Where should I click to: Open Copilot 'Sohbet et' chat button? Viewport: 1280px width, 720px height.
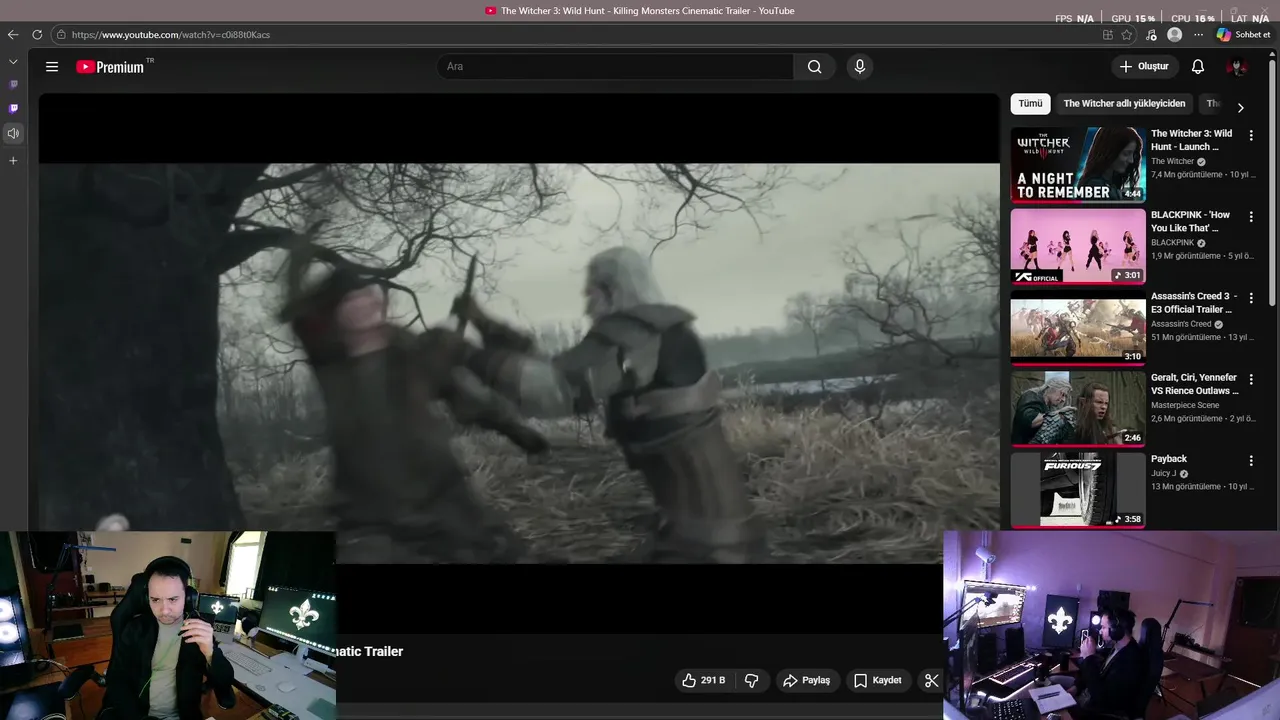click(1243, 34)
